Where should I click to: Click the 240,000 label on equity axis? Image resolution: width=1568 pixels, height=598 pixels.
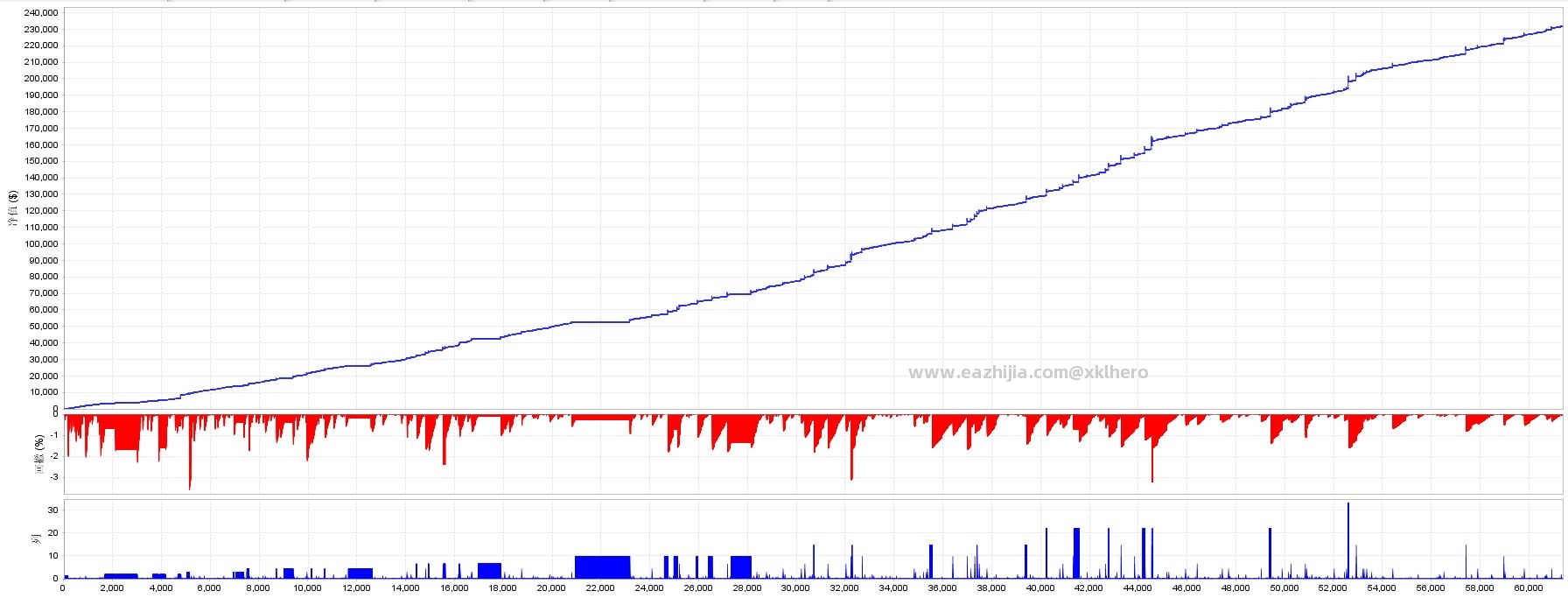(x=41, y=13)
